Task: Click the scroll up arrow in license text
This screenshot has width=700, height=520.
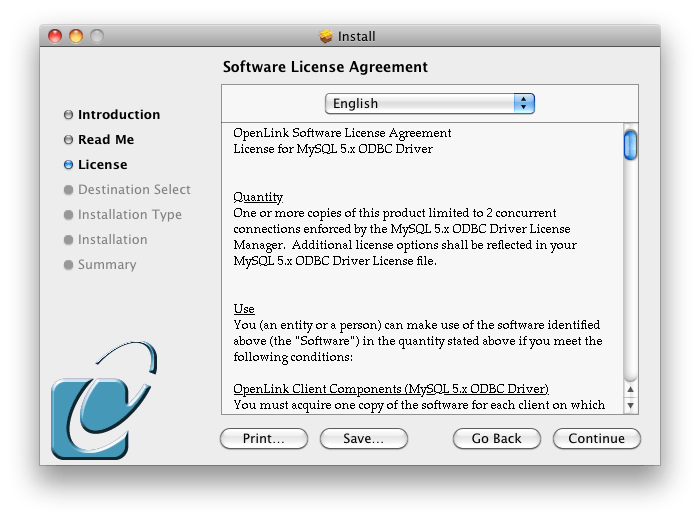Action: [630, 389]
